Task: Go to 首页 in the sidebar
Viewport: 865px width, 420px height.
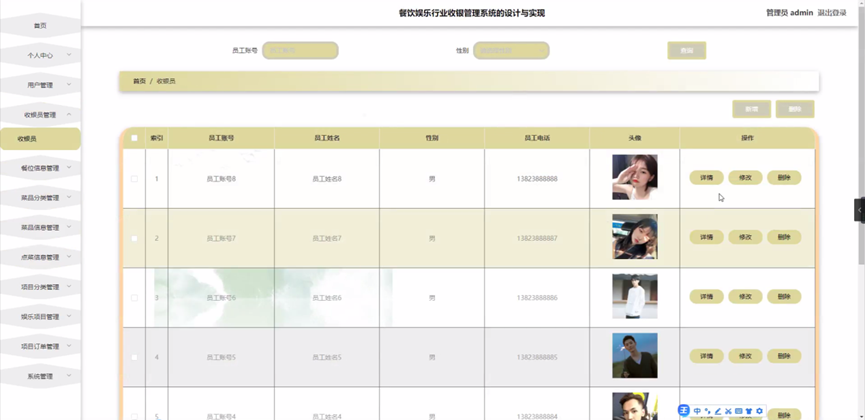Action: (40, 25)
